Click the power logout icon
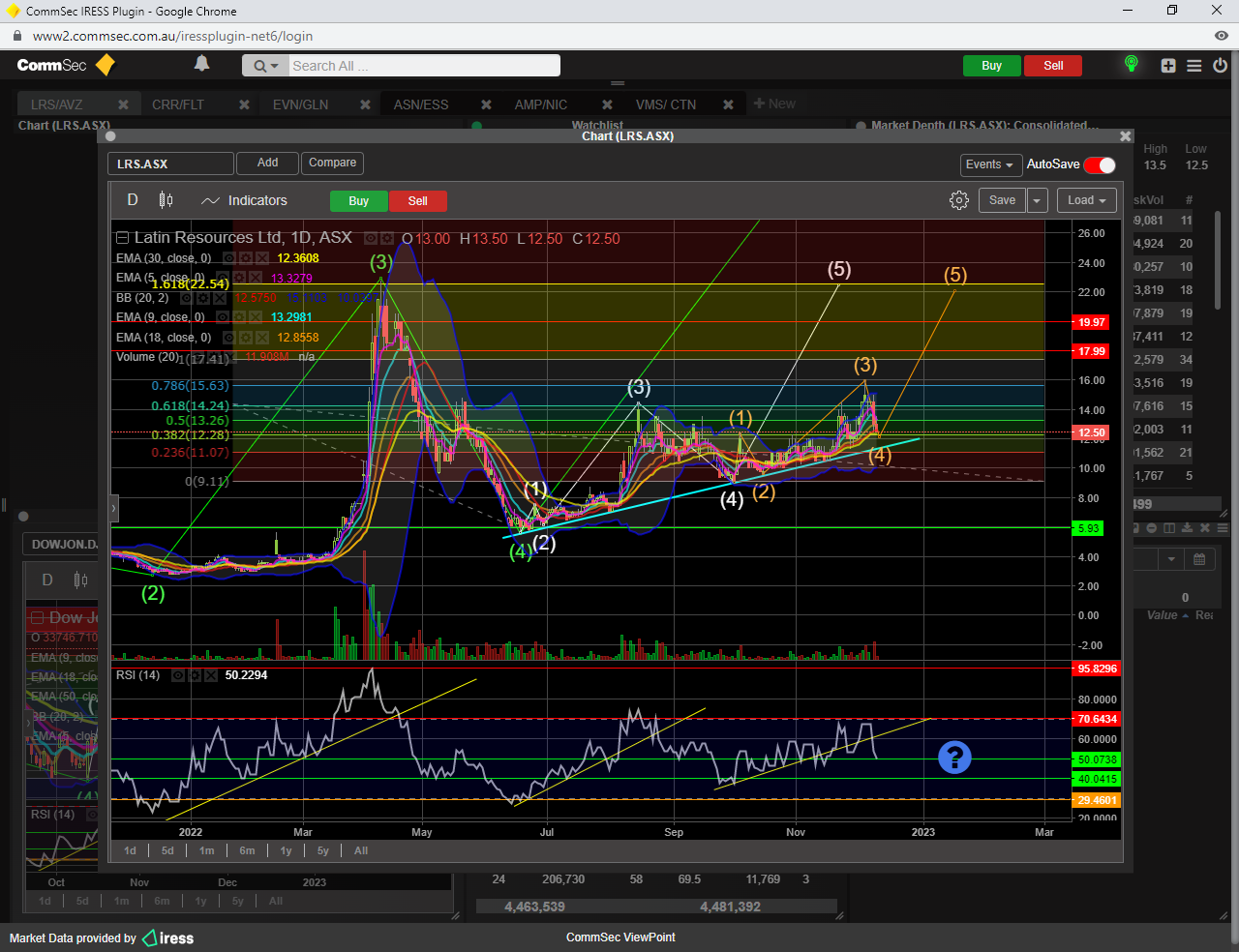The height and width of the screenshot is (952, 1239). point(1220,66)
